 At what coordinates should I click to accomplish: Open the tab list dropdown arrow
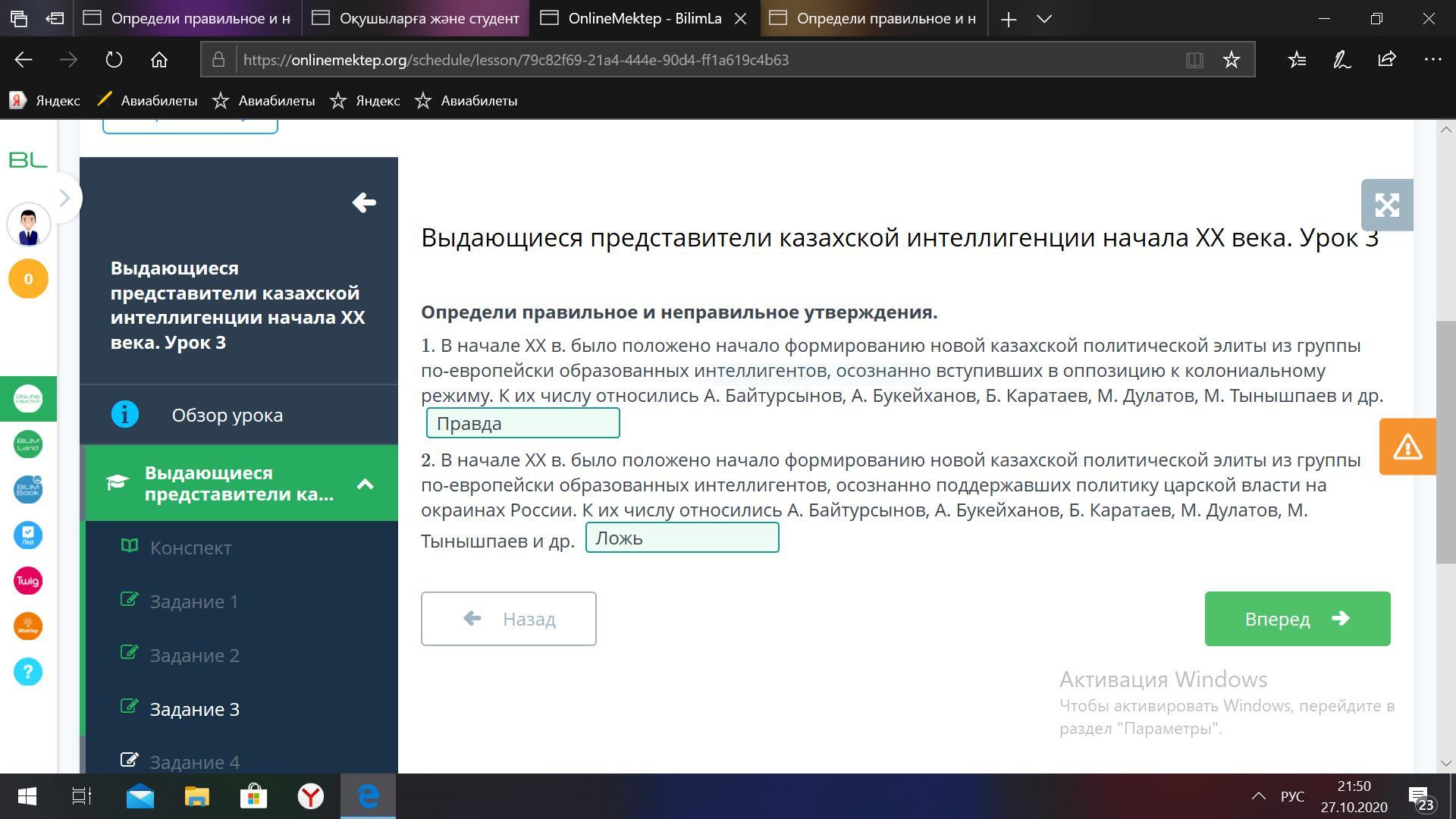click(x=1044, y=19)
